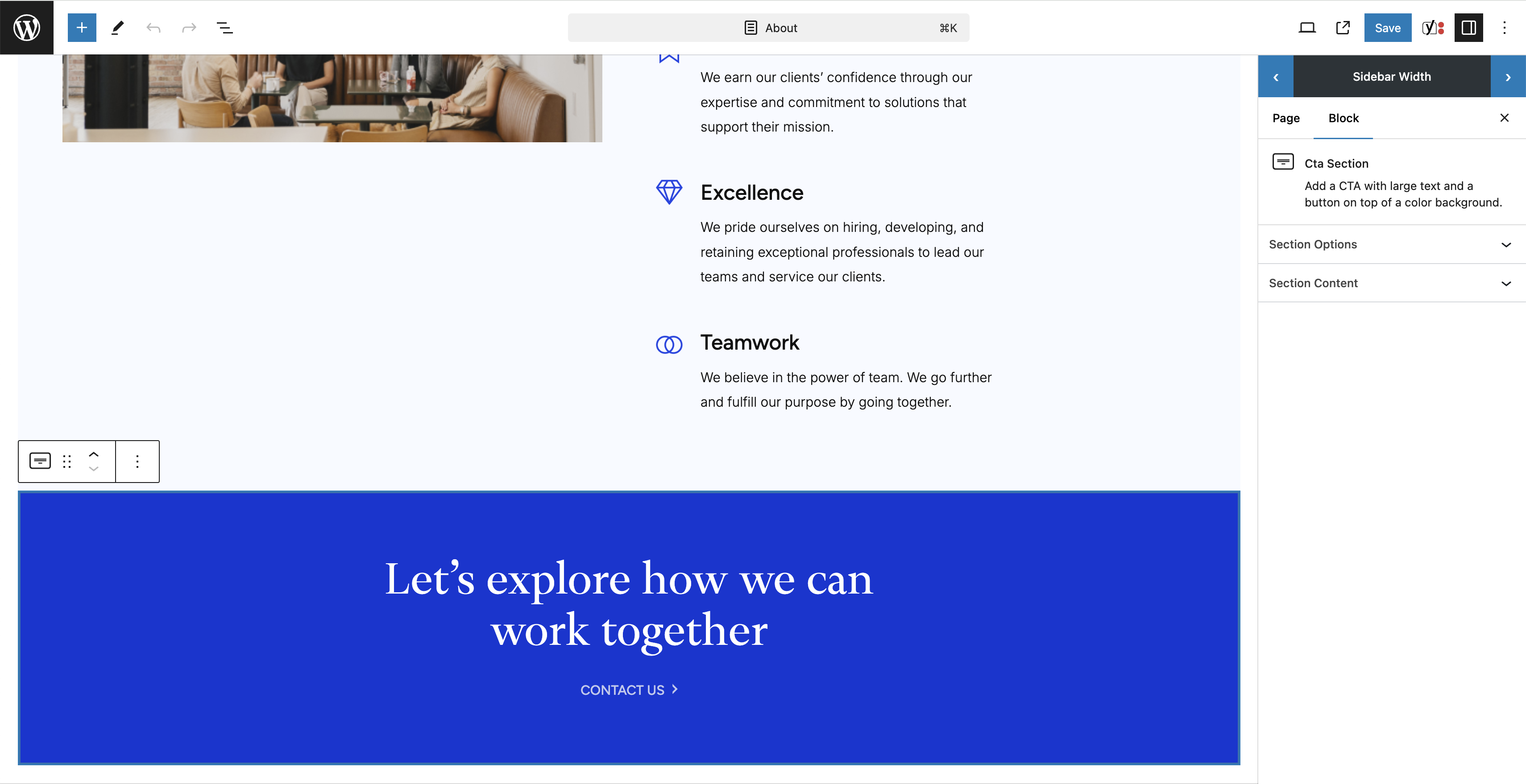
Task: Click the close Block panel button
Action: tap(1504, 117)
